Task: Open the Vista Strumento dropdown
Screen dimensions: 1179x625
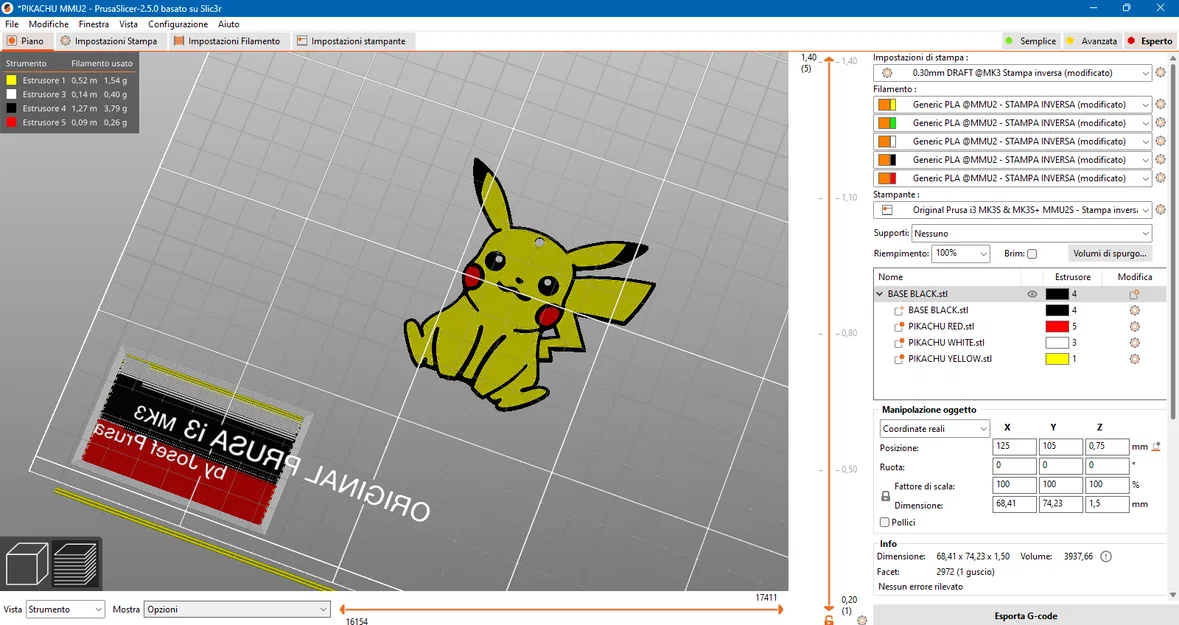Action: tap(65, 609)
